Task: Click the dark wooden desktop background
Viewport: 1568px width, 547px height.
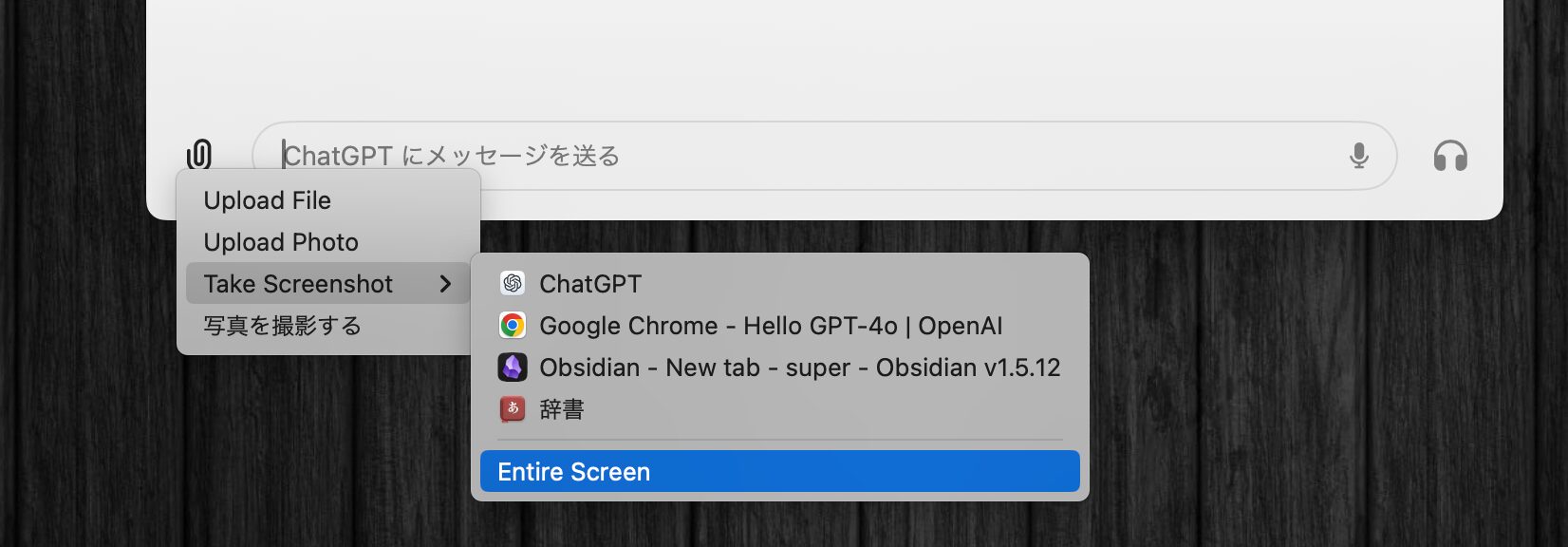Action: point(1329,399)
